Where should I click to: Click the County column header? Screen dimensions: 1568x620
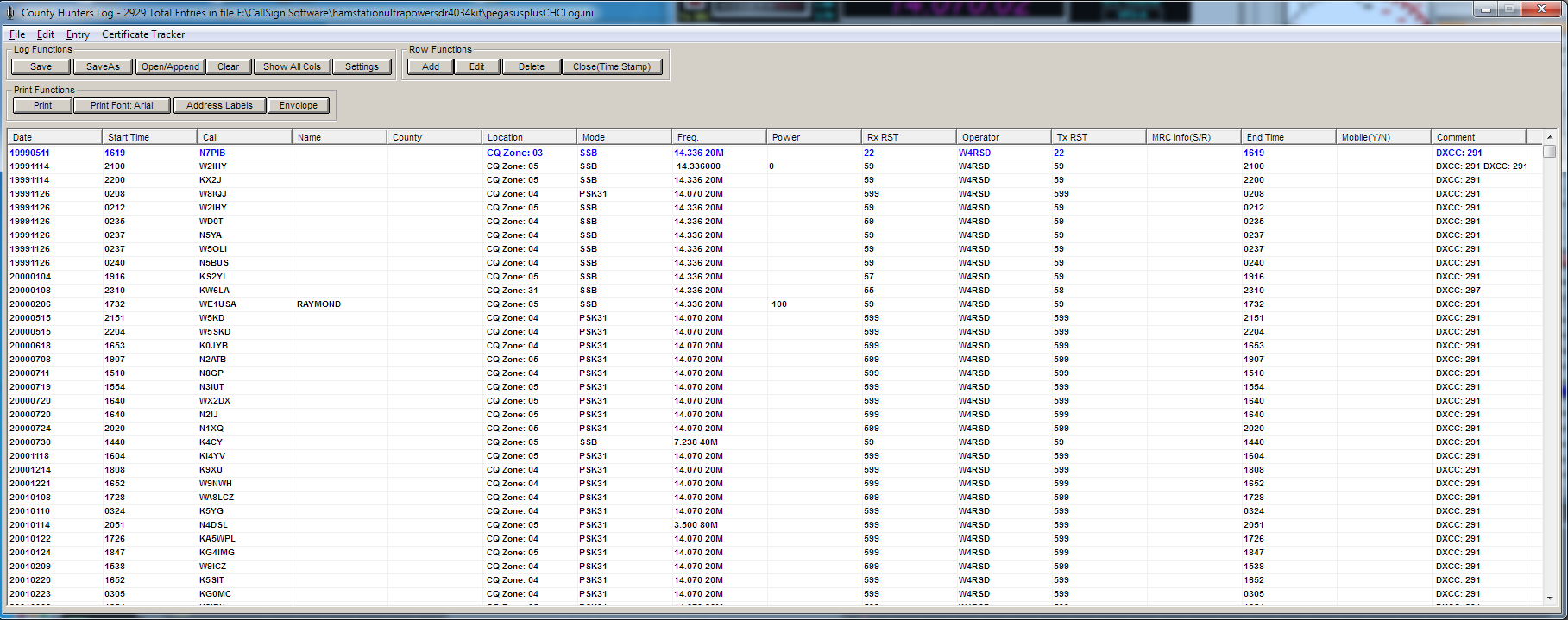click(x=435, y=137)
